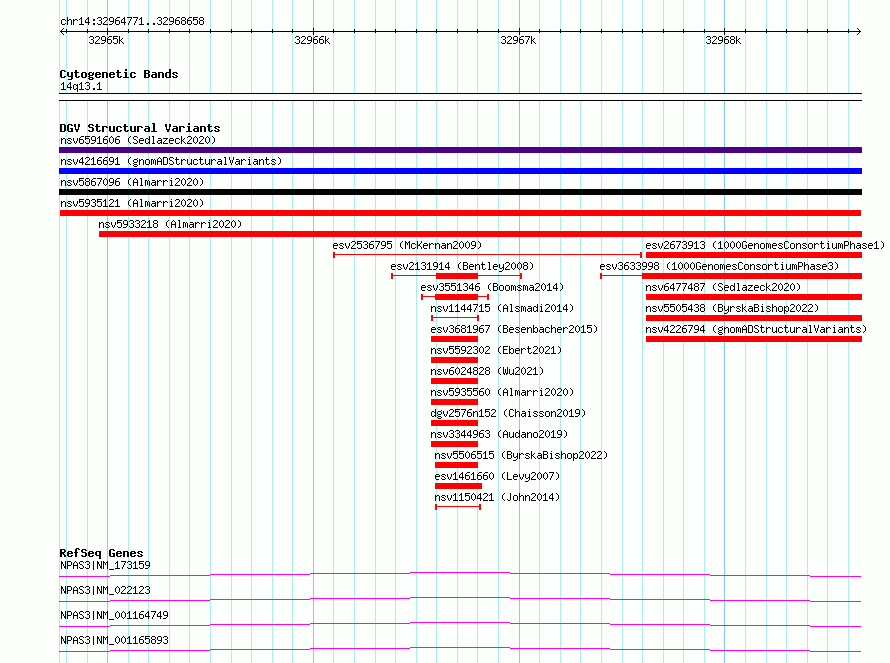Screen dimensions: 890x663
Task: Select nsv5592302 (Ebert2021) variant label
Action: tap(496, 350)
